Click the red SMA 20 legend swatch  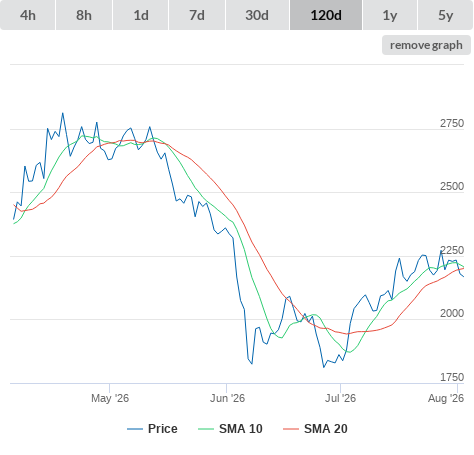pos(291,429)
